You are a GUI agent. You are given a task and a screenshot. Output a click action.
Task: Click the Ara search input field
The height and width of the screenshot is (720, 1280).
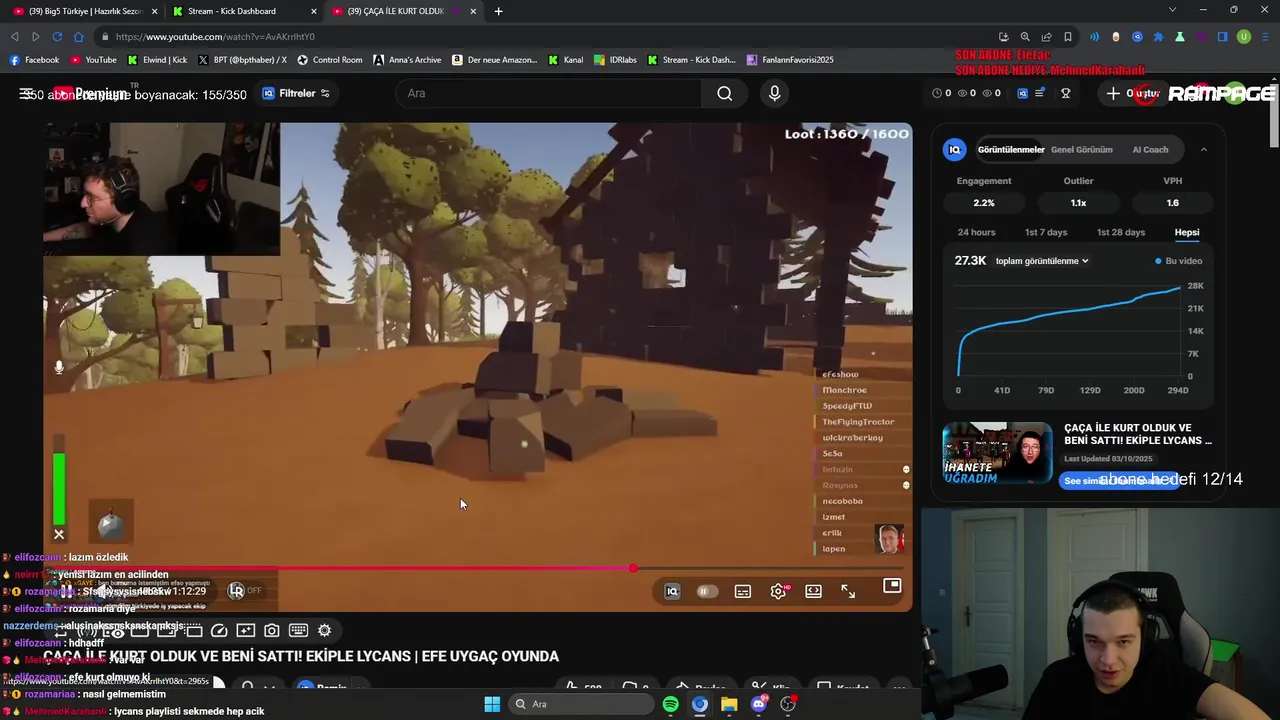[x=550, y=93]
